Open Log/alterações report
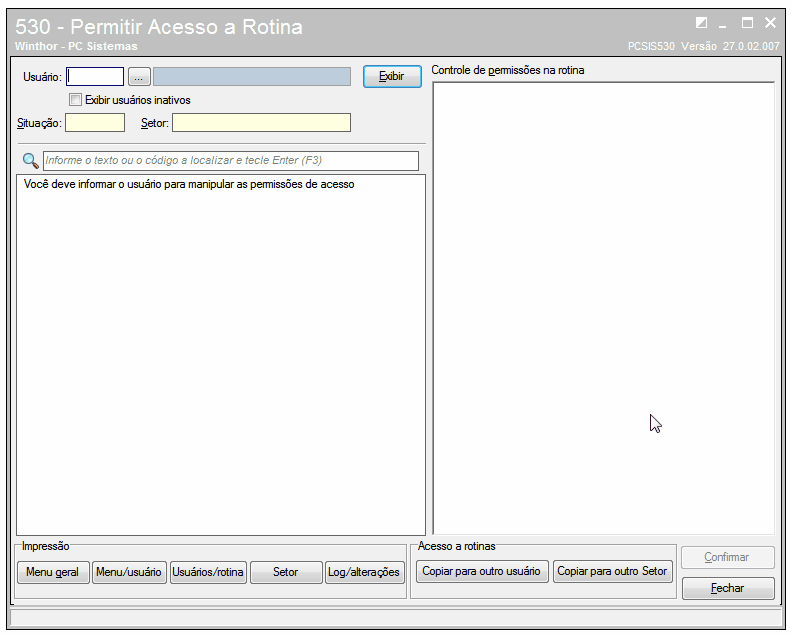This screenshot has height=637, width=791. tap(365, 572)
